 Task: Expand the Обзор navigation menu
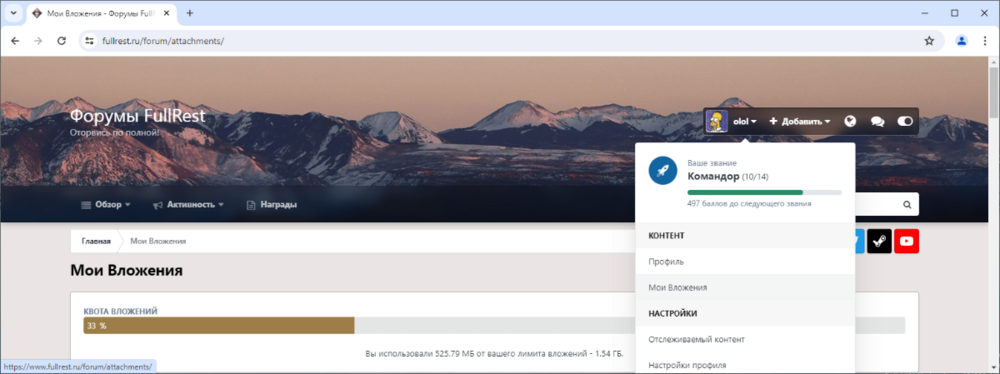point(106,205)
